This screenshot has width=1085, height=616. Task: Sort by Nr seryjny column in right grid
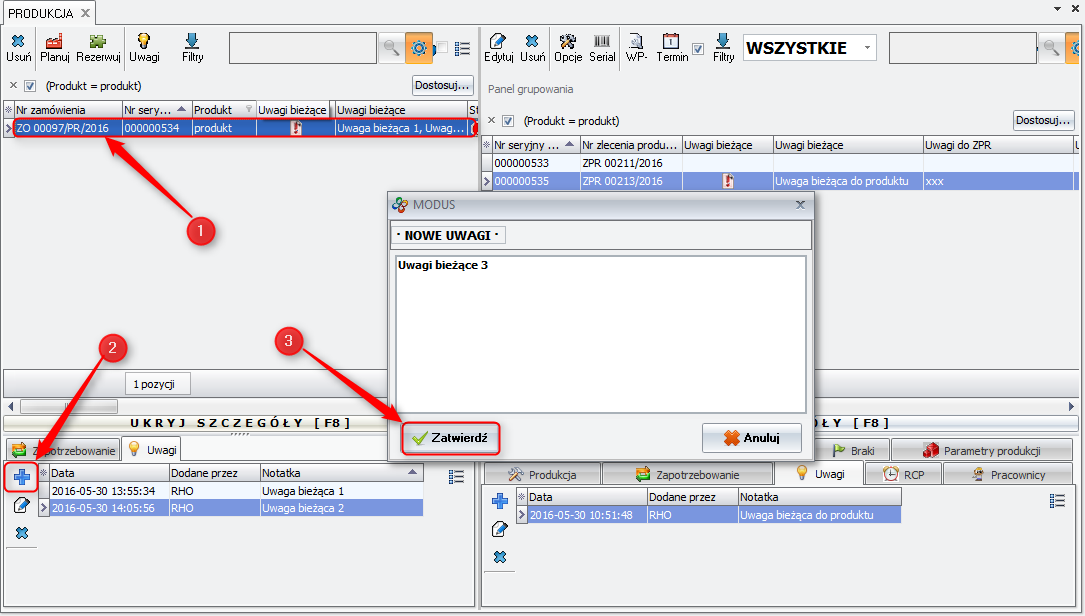536,145
